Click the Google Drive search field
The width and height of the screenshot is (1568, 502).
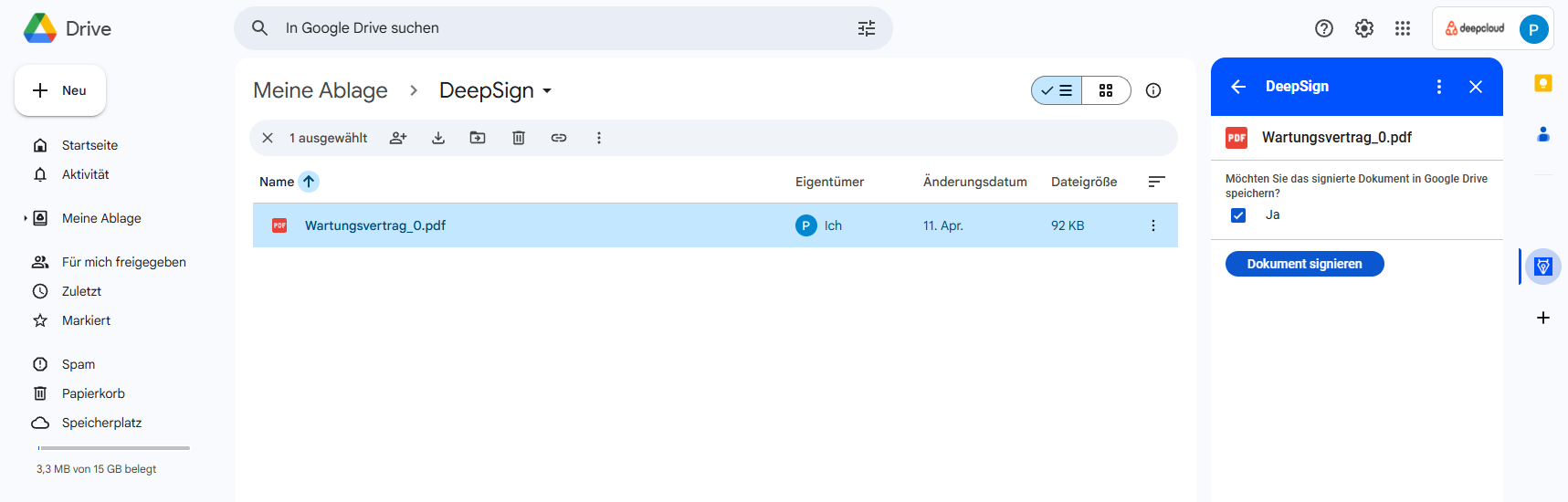548,28
